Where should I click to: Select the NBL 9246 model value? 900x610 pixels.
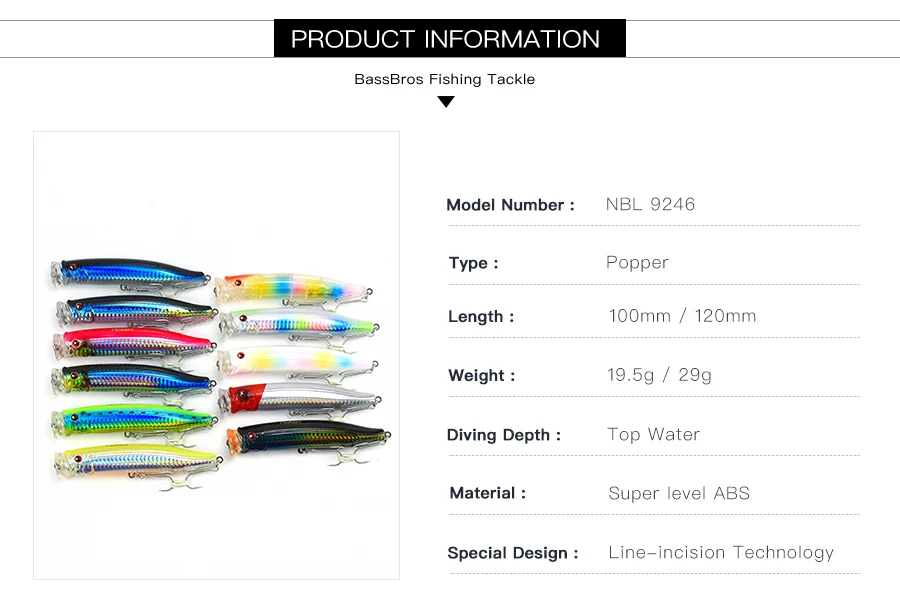650,205
